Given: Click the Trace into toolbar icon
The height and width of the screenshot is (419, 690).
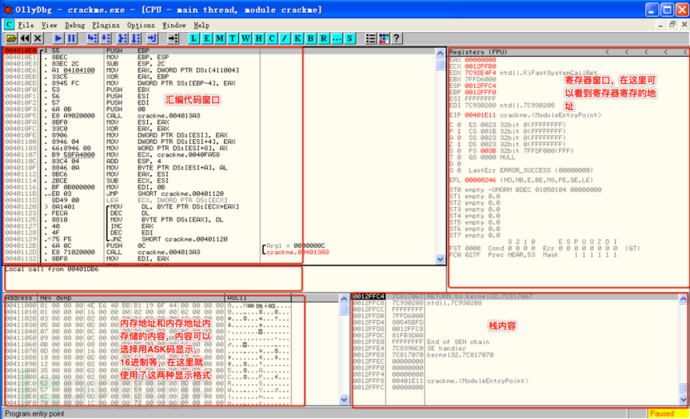Looking at the screenshot, I should (x=124, y=38).
